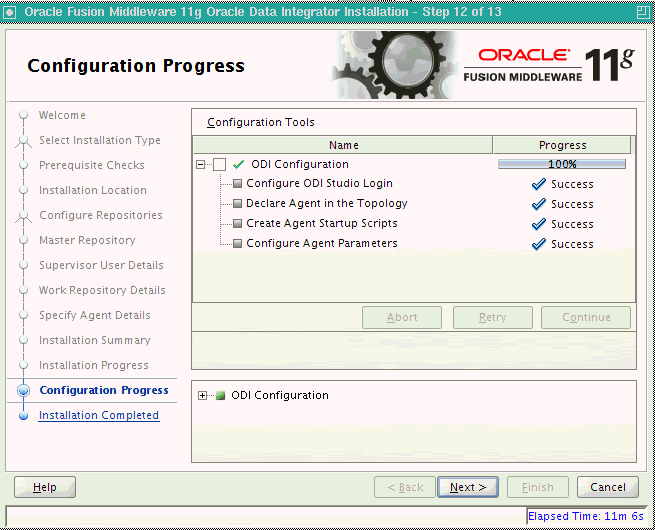Click the green checkmark beside ODI Configuration

click(x=239, y=165)
